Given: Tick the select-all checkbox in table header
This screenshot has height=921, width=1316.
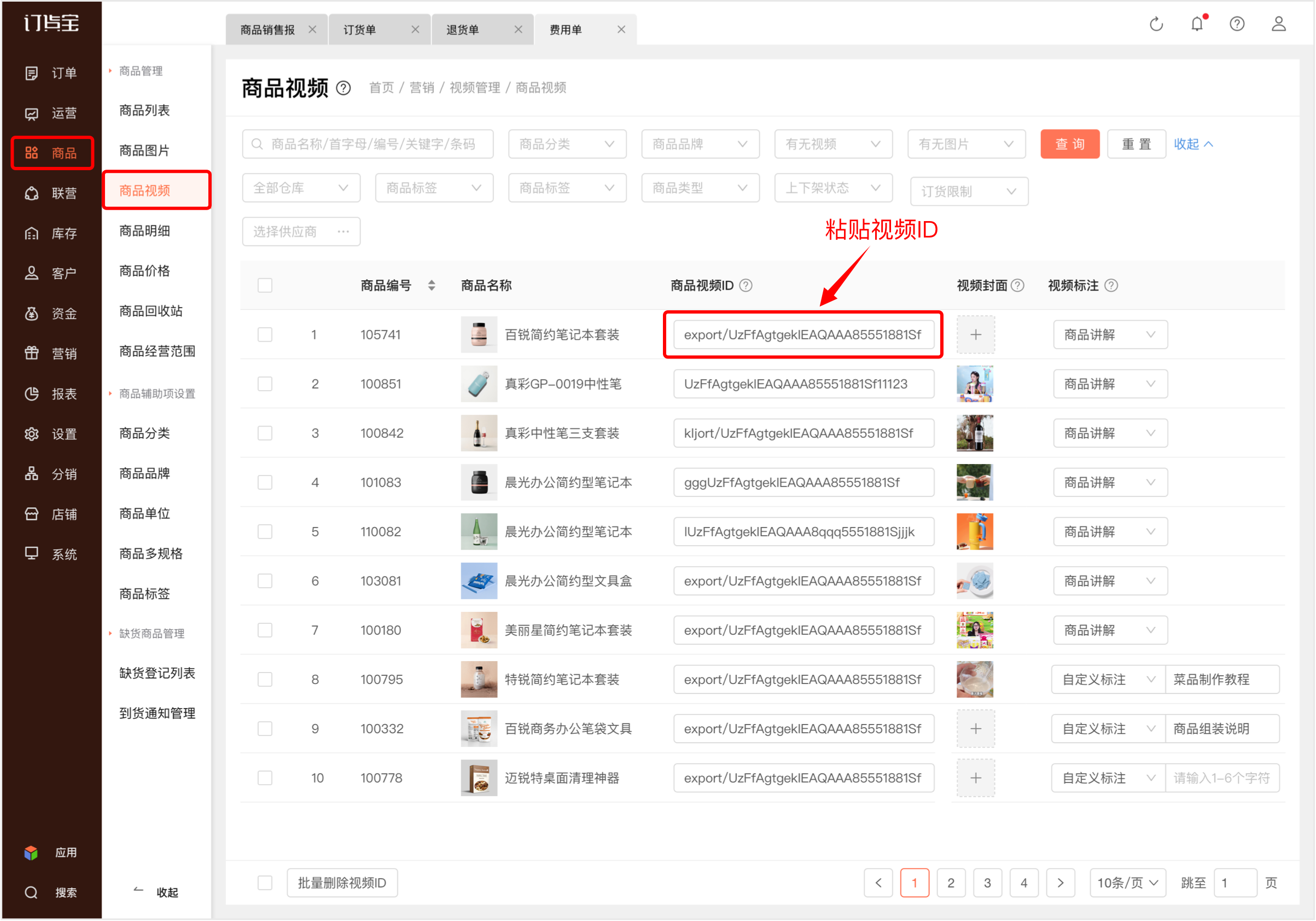Looking at the screenshot, I should 265,286.
